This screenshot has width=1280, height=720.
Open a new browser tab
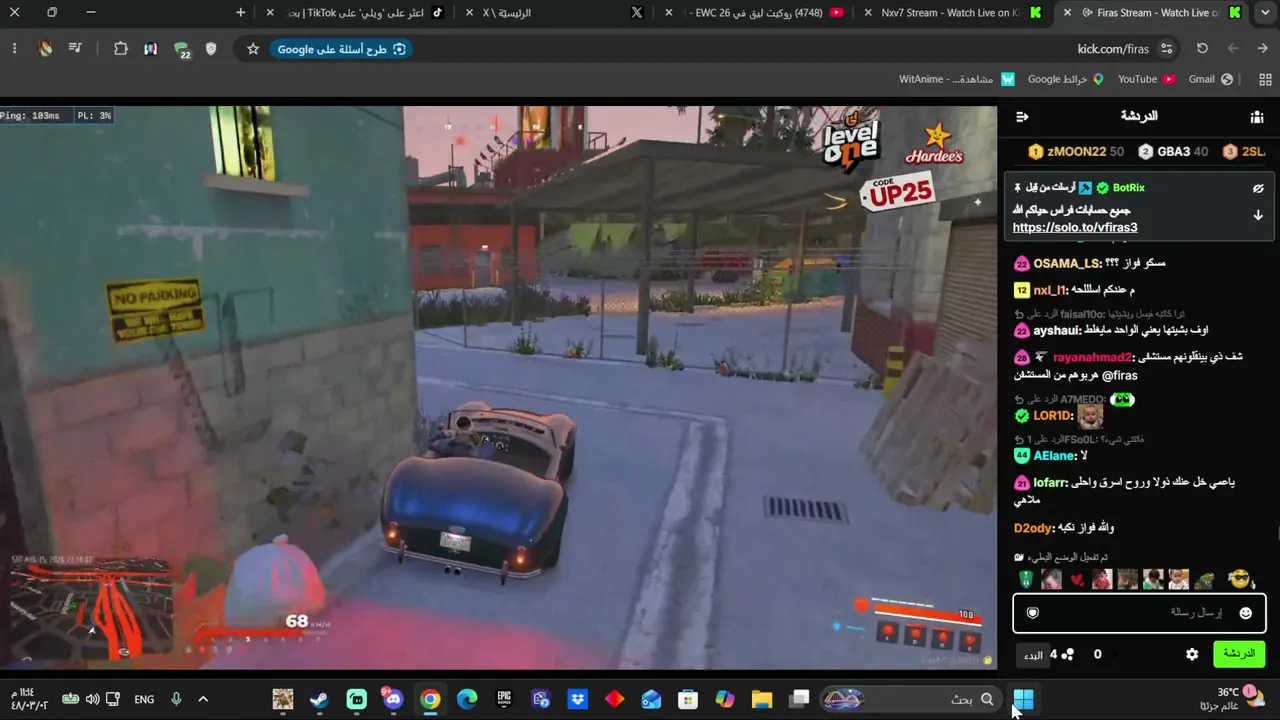pos(241,13)
